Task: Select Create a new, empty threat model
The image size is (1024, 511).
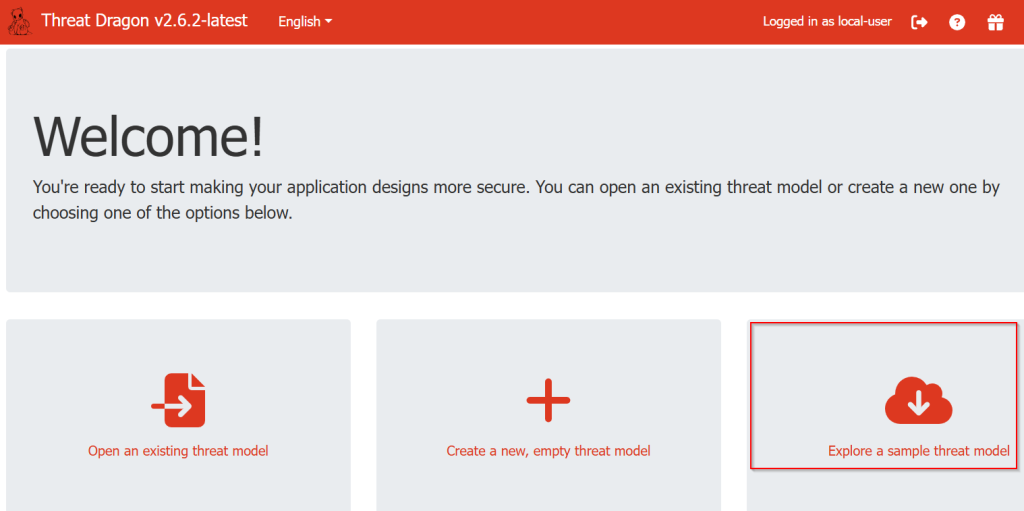Action: click(549, 451)
